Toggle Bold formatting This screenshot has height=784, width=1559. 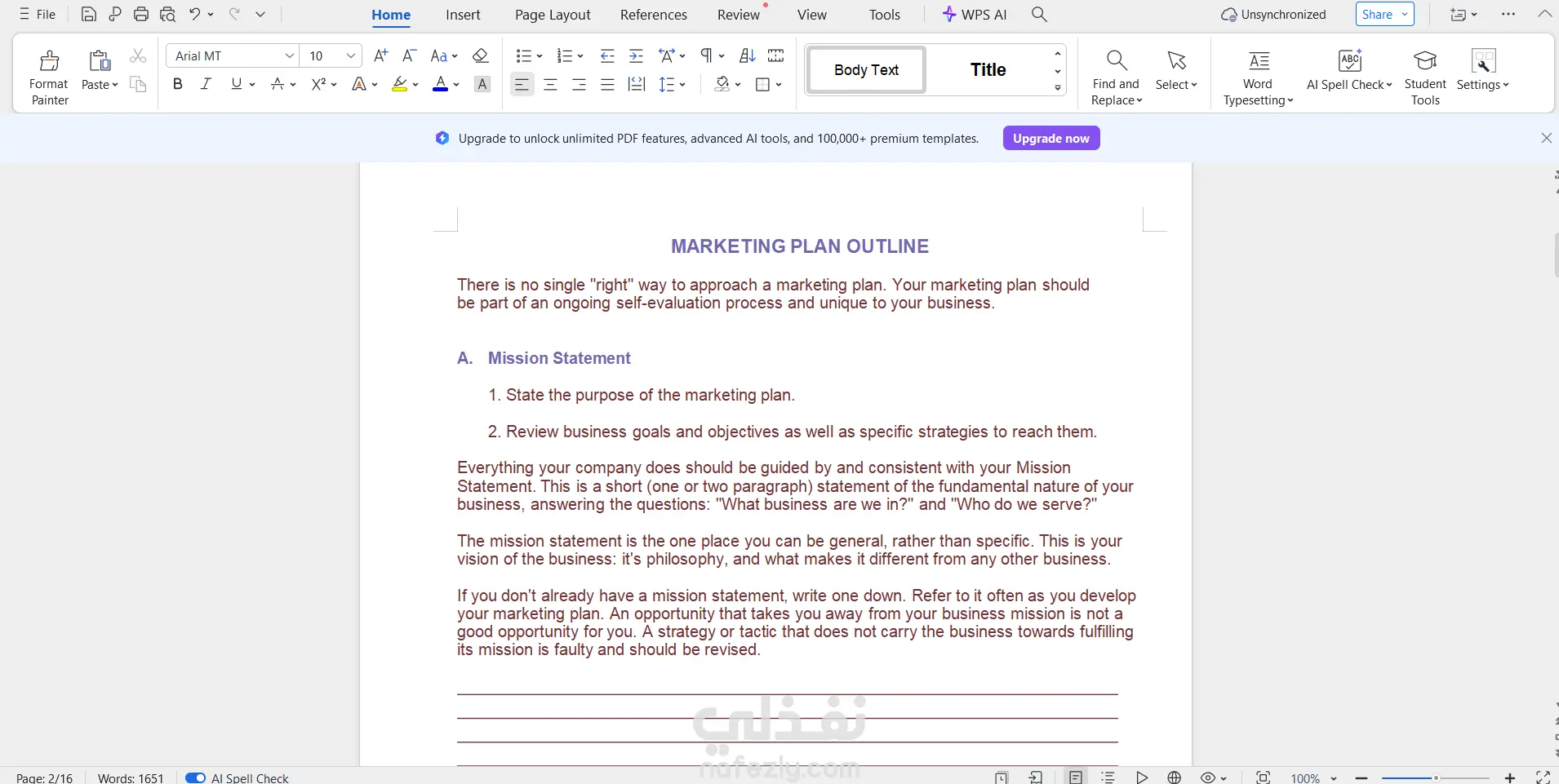(x=178, y=84)
